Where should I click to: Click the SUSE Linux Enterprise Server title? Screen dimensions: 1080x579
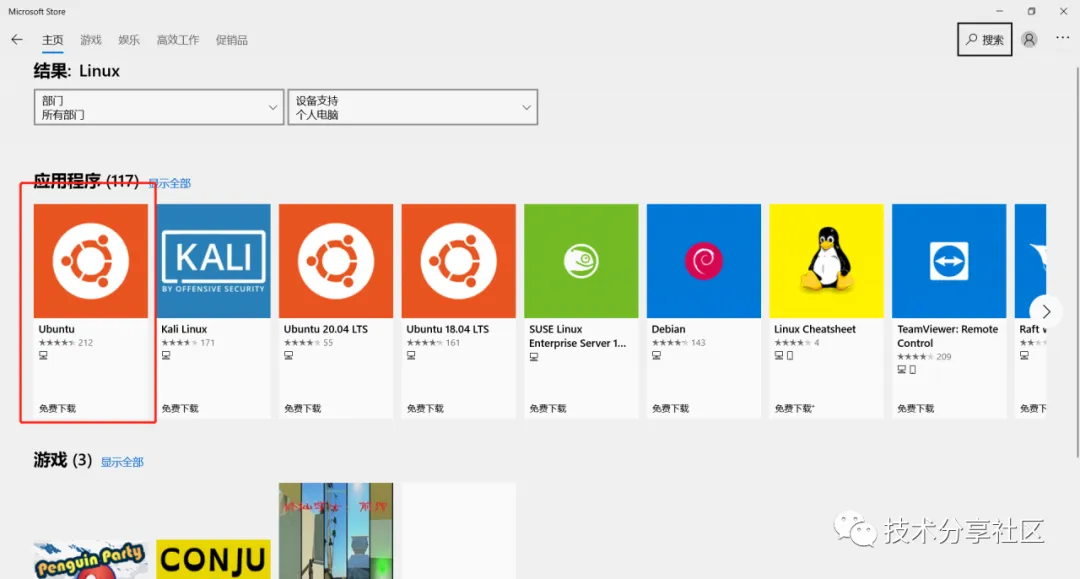pyautogui.click(x=577, y=336)
